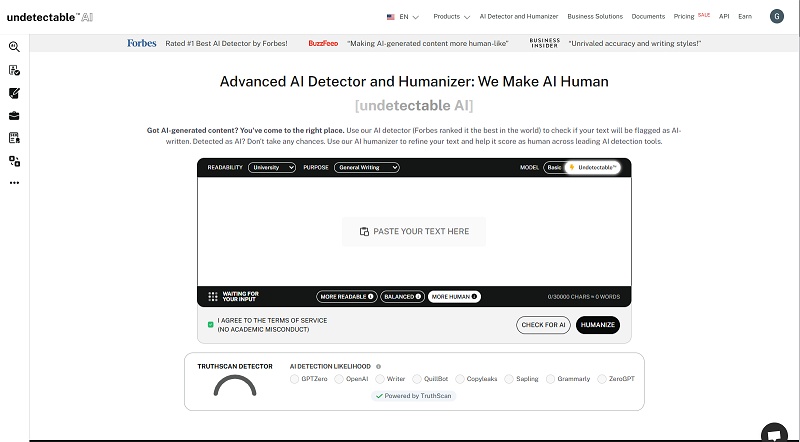This screenshot has width=800, height=442.
Task: Click Rated #1 Best AI Detector text
Action: 226,44
